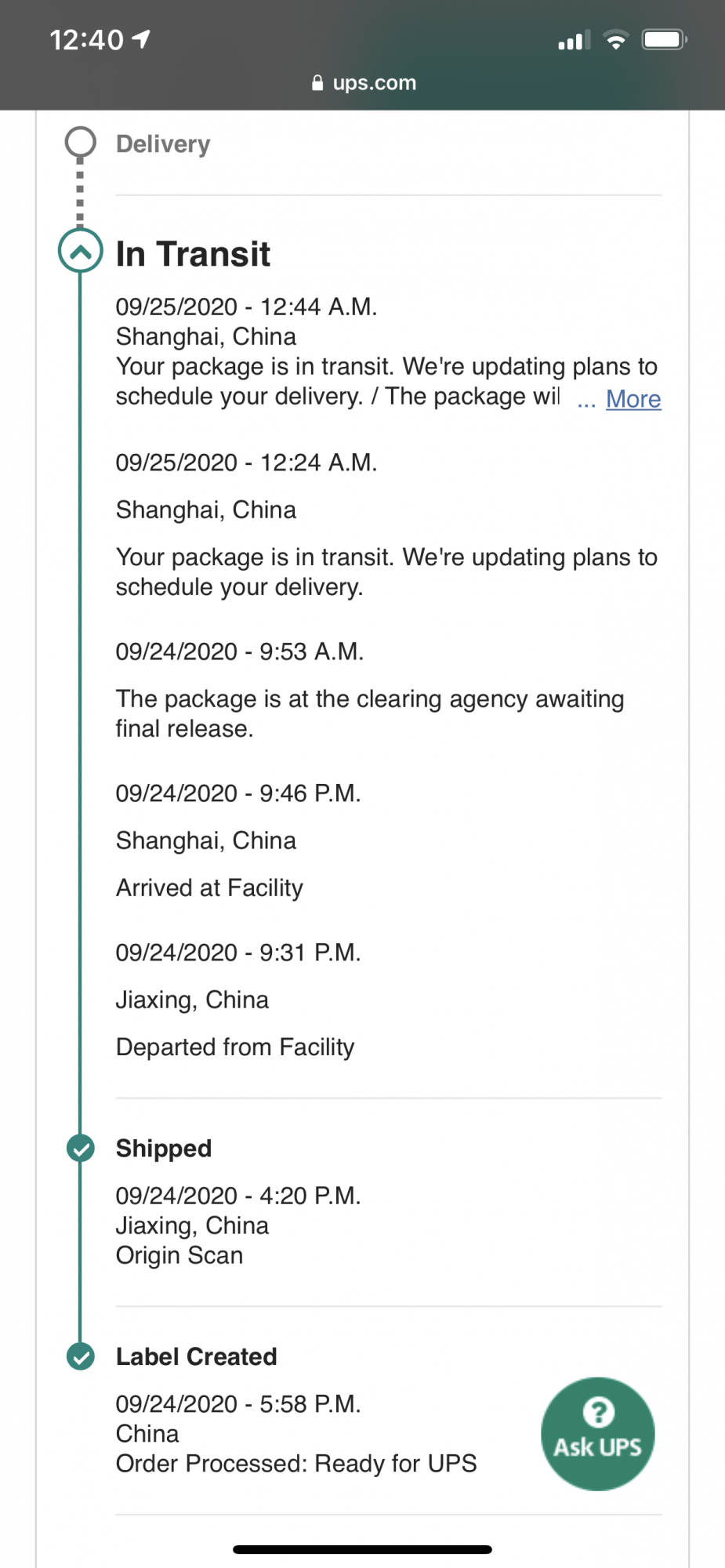Tap the question mark in Ask UPS

(x=598, y=1413)
